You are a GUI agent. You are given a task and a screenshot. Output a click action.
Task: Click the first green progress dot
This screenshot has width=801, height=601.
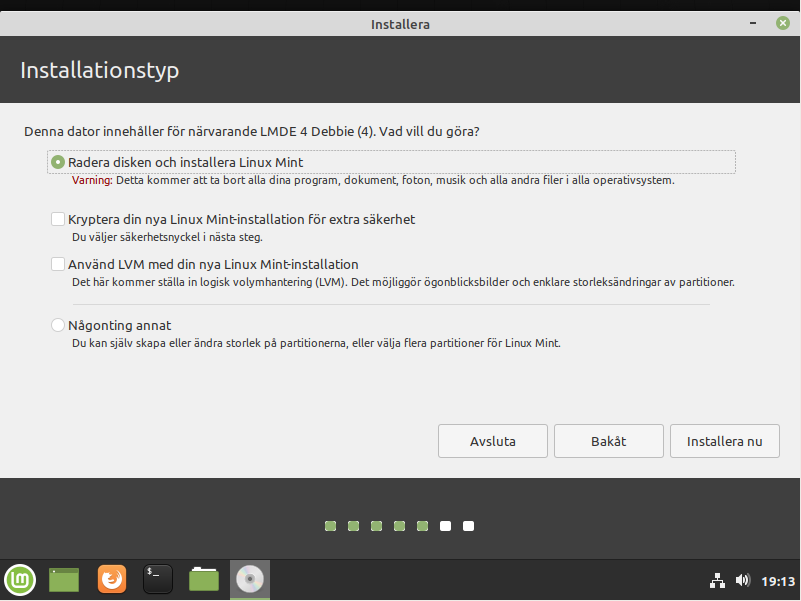pyautogui.click(x=330, y=526)
